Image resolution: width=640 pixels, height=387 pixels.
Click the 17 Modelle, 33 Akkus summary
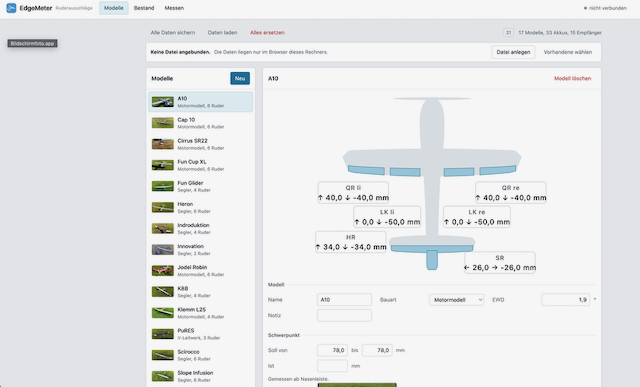[560, 33]
